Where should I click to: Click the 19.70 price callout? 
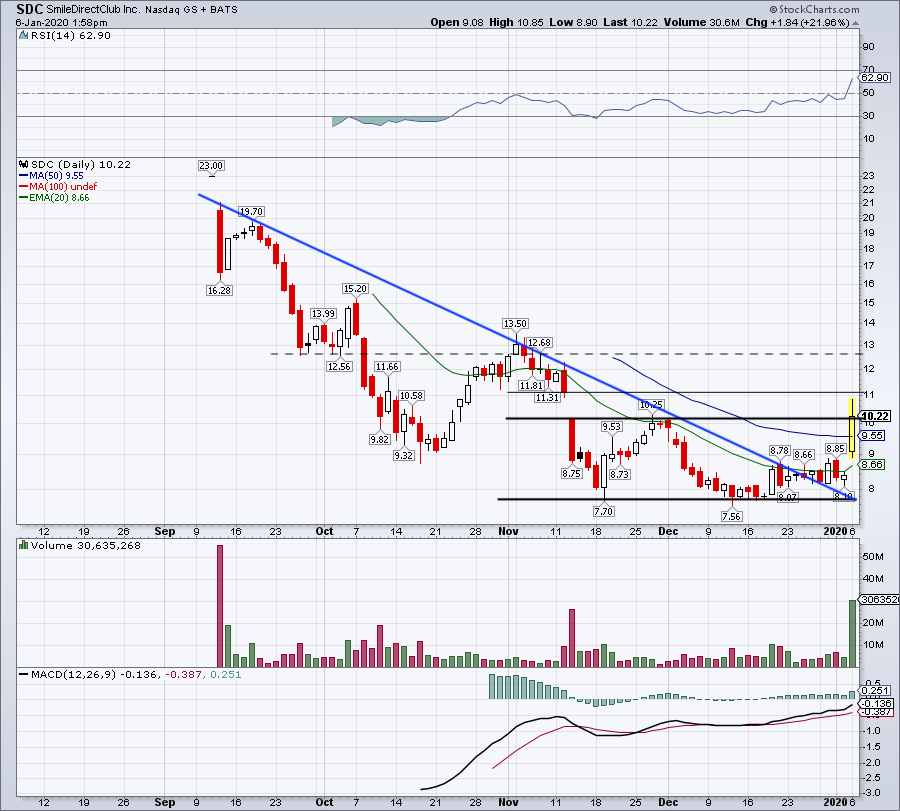[251, 212]
